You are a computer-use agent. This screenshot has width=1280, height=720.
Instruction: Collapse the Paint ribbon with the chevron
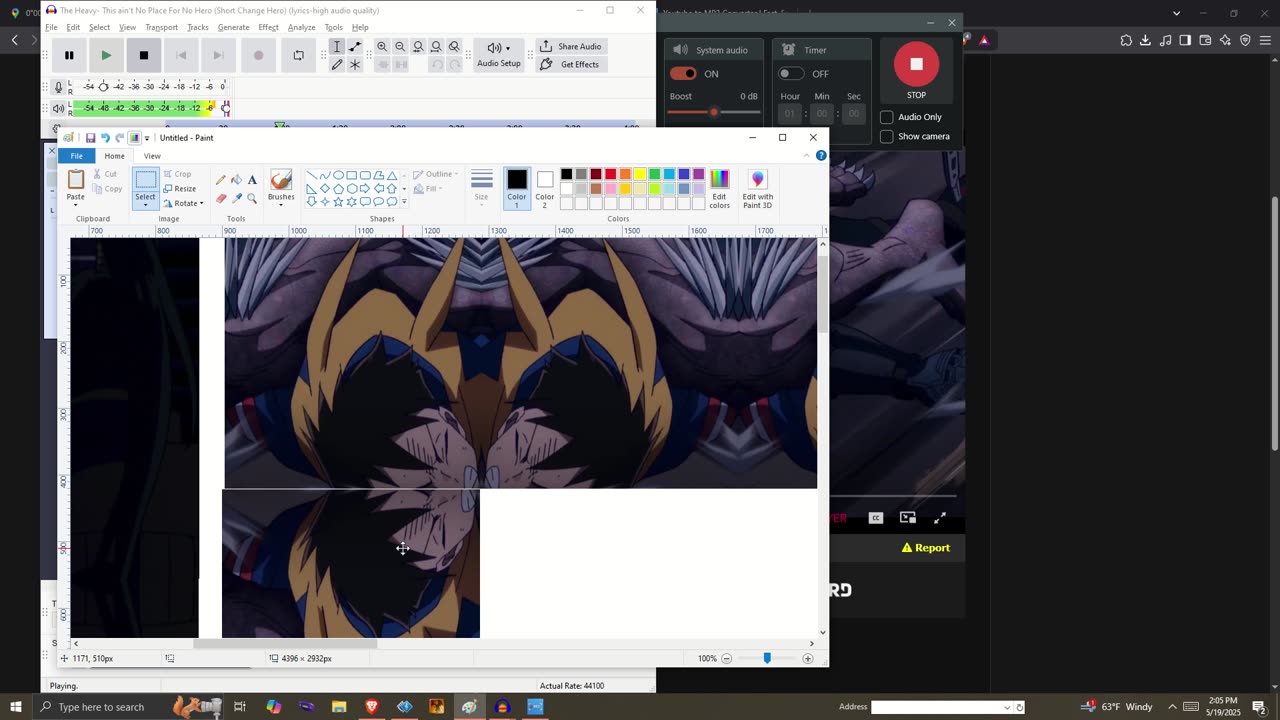pos(807,156)
